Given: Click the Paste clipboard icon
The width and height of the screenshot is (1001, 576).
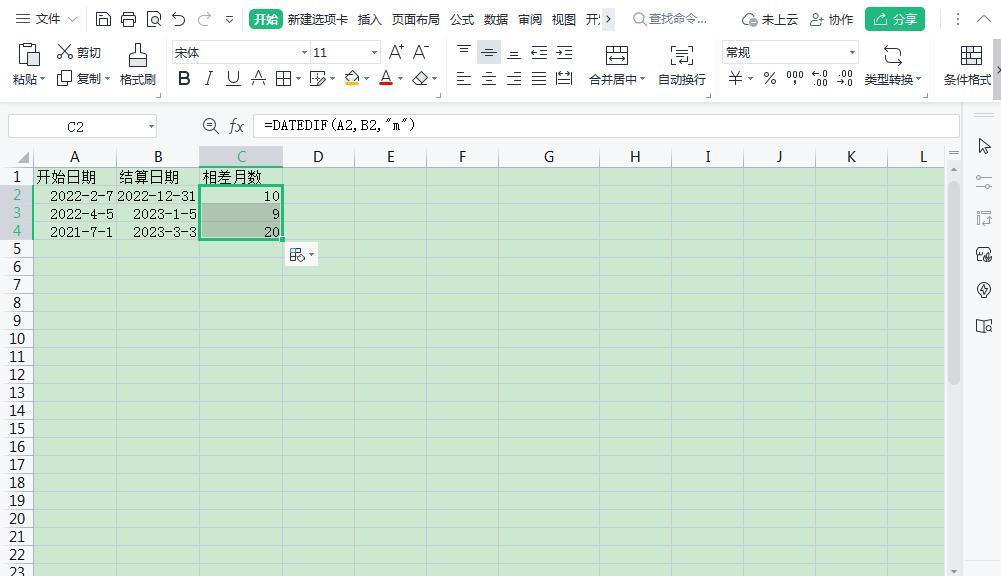Looking at the screenshot, I should (x=29, y=55).
